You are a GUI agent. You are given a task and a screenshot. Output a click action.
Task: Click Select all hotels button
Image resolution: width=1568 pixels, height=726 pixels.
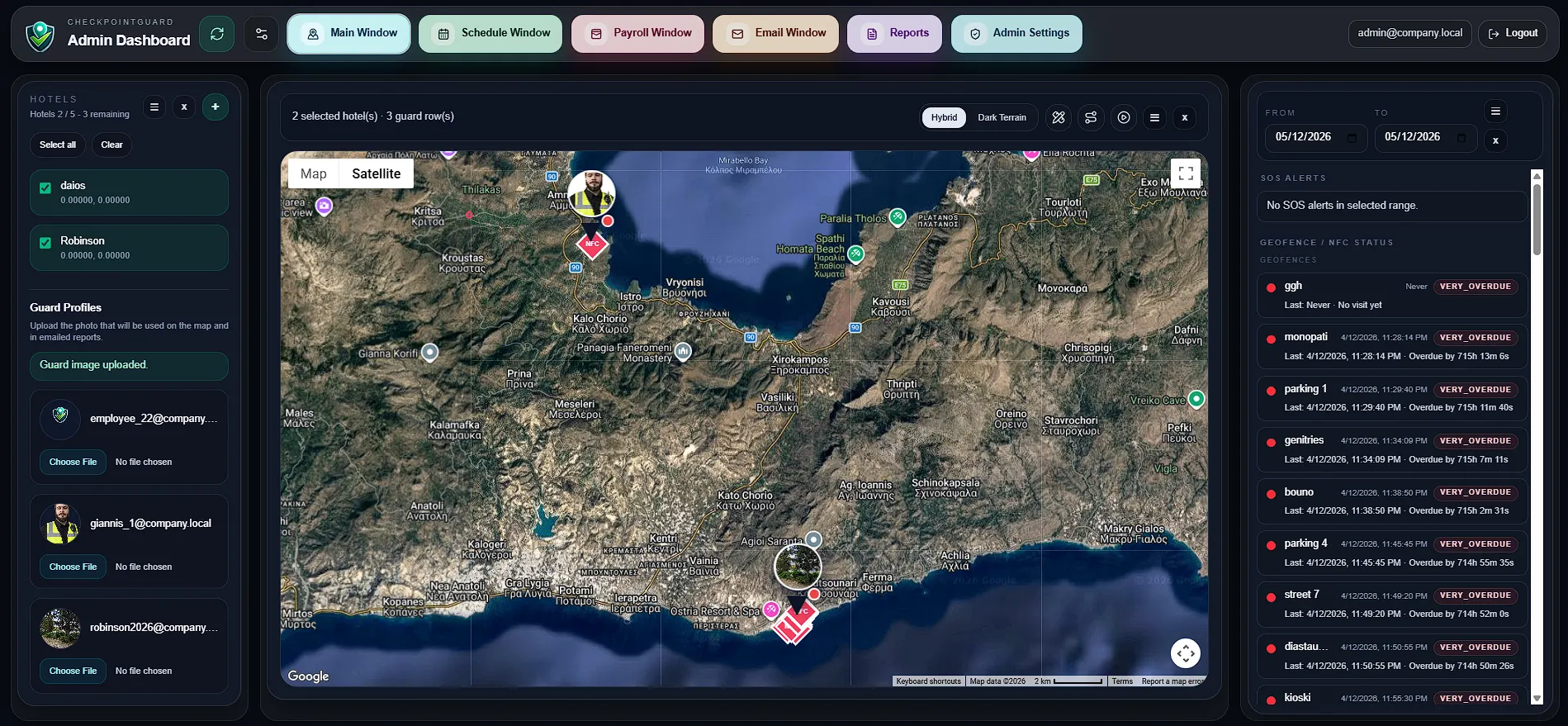tap(58, 145)
